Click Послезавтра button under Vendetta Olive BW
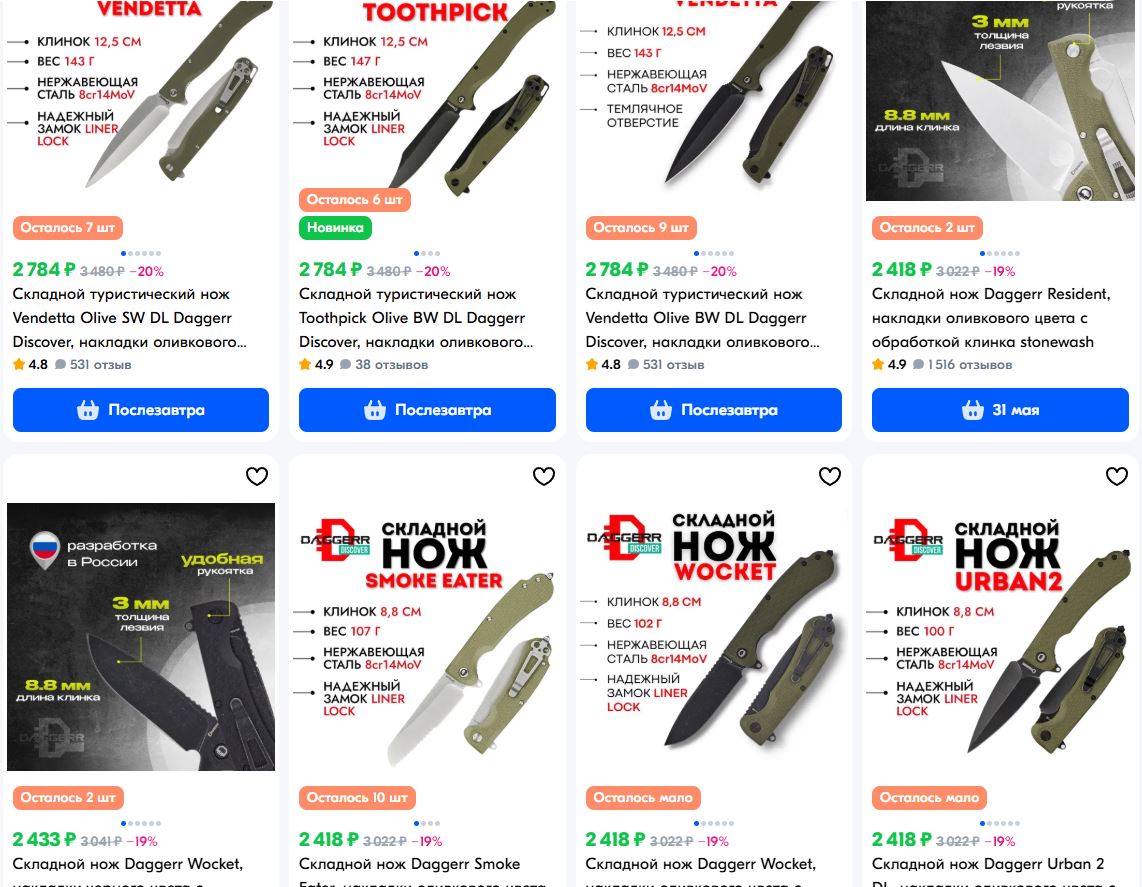Screen dimensions: 1142x887 714,410
